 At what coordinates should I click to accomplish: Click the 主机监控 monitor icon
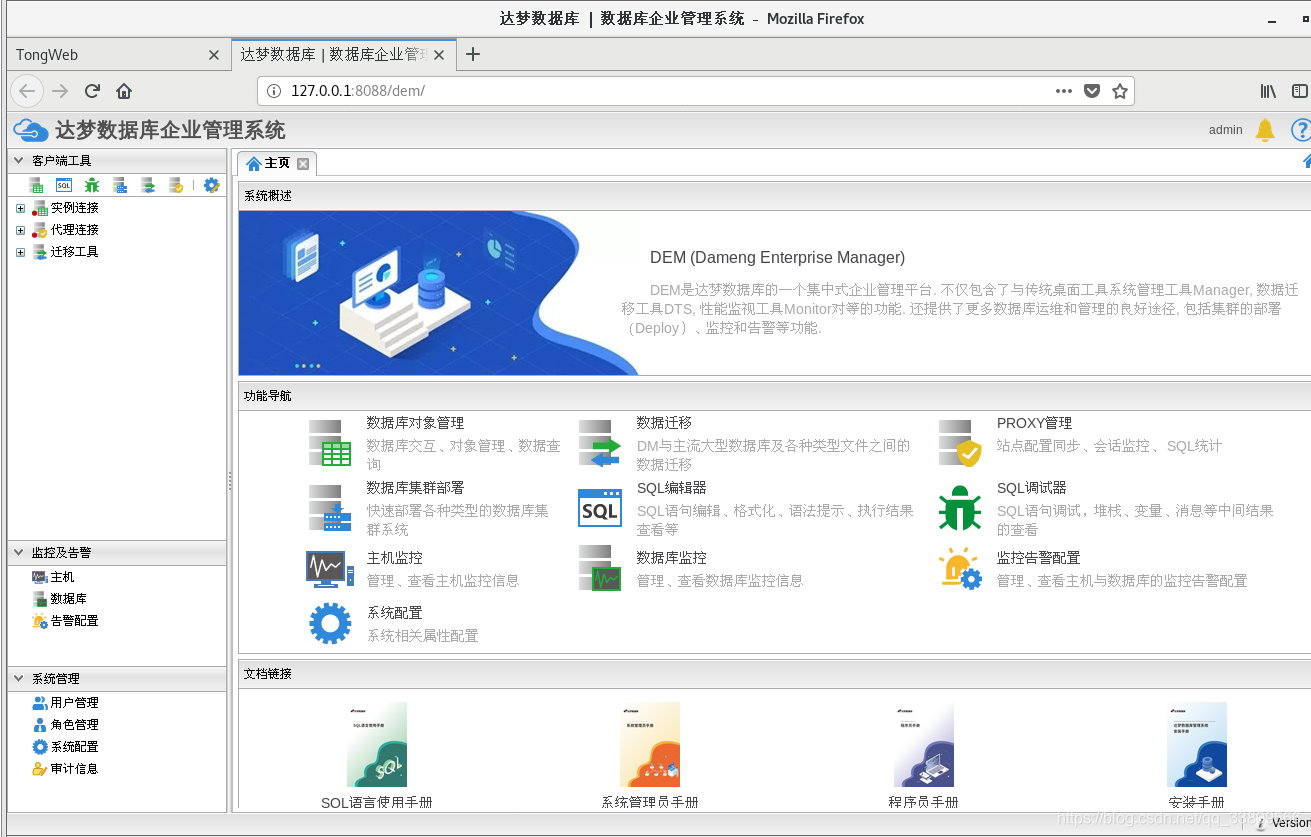coord(330,569)
